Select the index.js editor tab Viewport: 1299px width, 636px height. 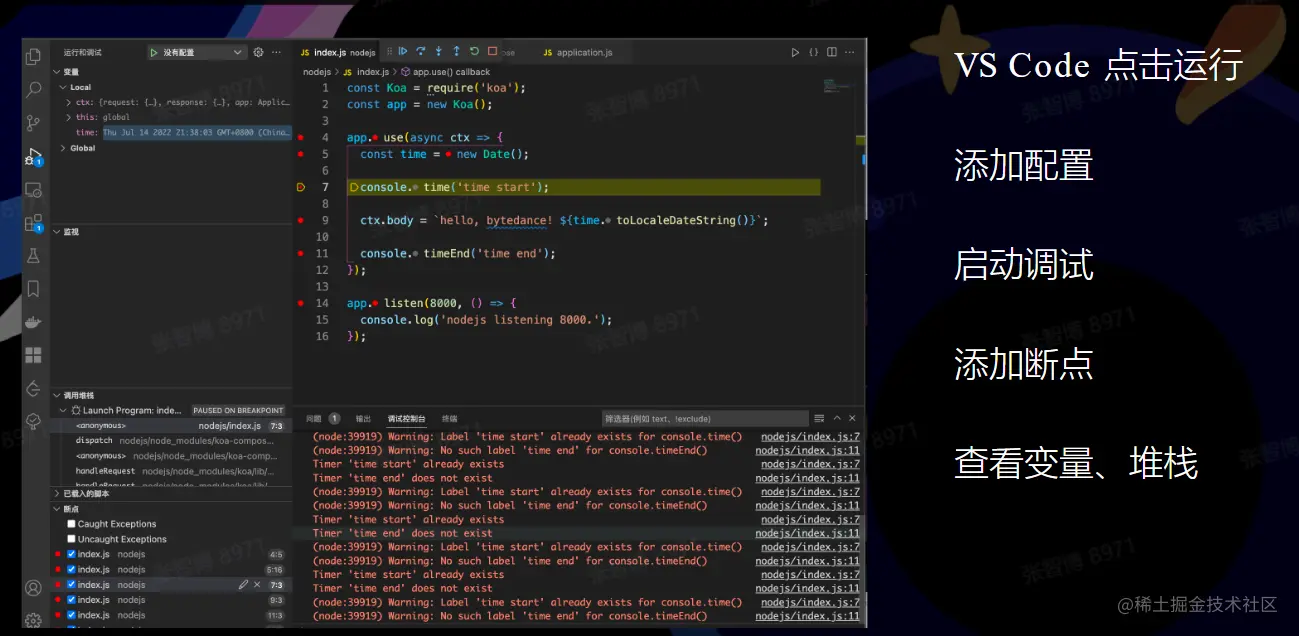[337, 52]
